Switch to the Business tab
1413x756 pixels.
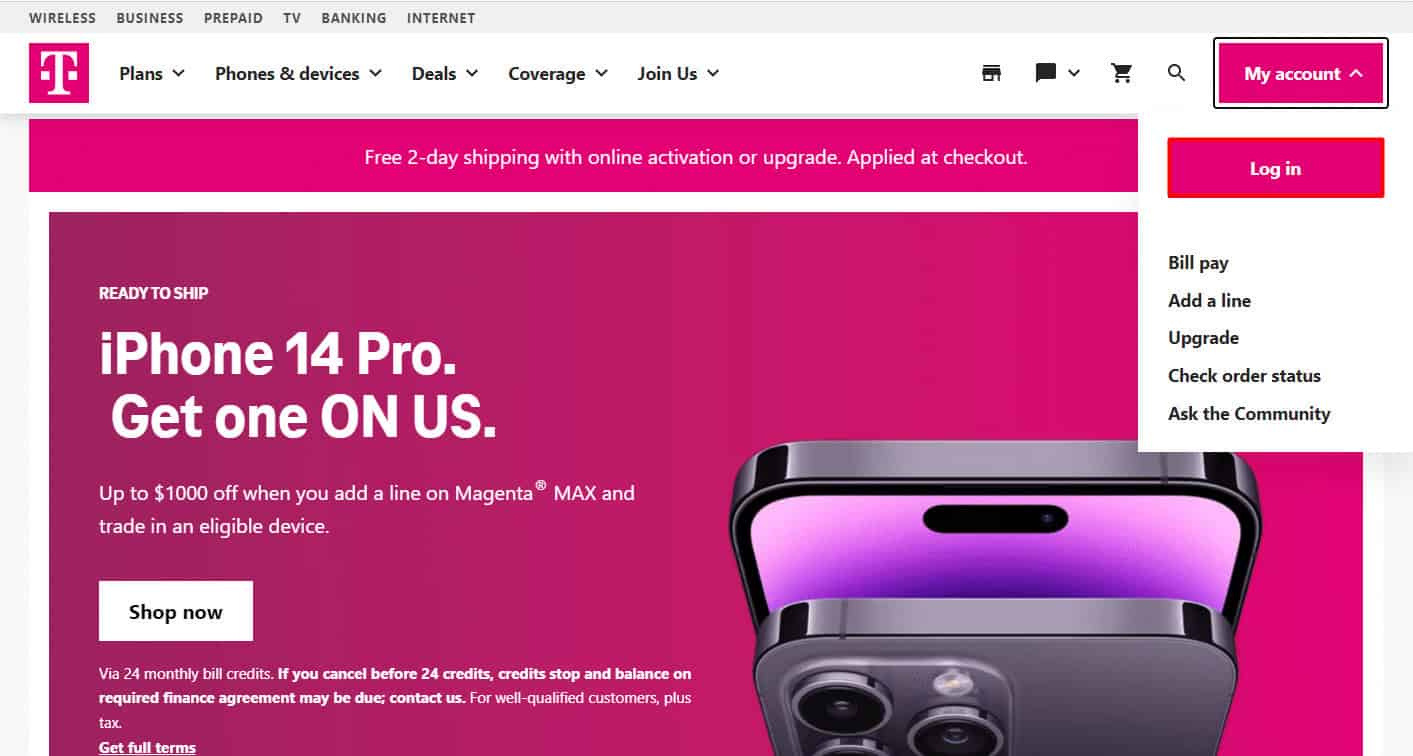[150, 18]
